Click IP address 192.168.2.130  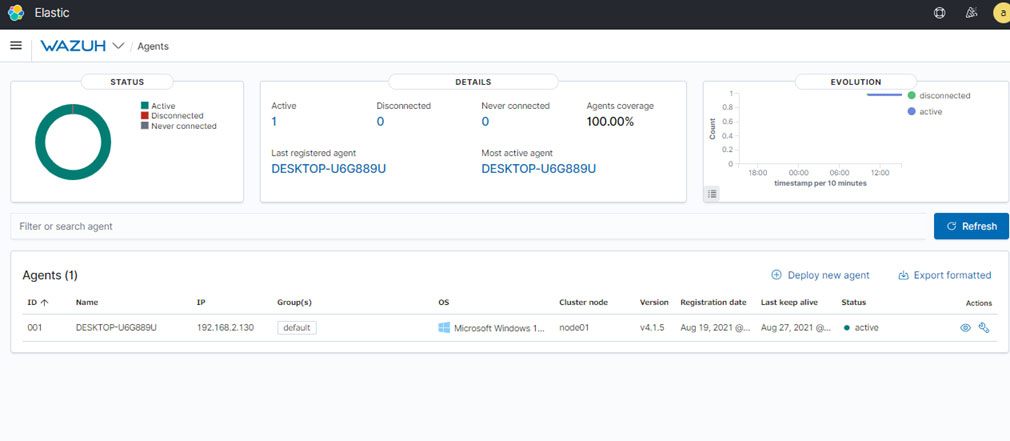pos(225,328)
